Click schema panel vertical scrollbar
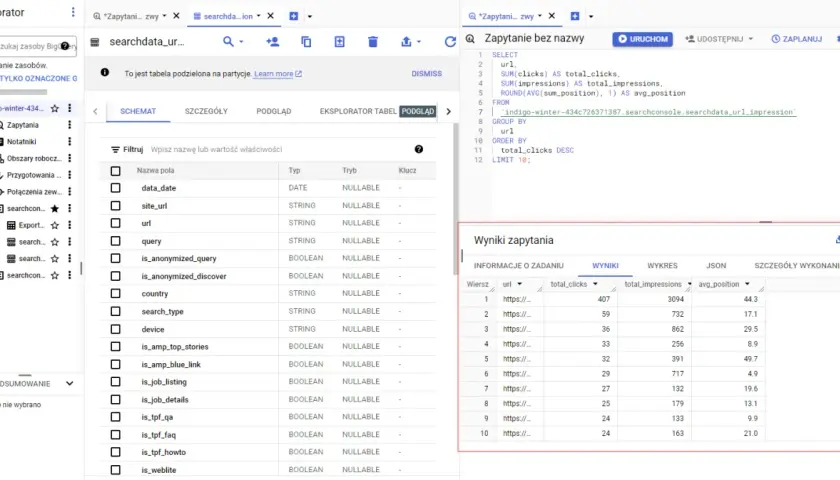The width and height of the screenshot is (840, 480). [456, 198]
